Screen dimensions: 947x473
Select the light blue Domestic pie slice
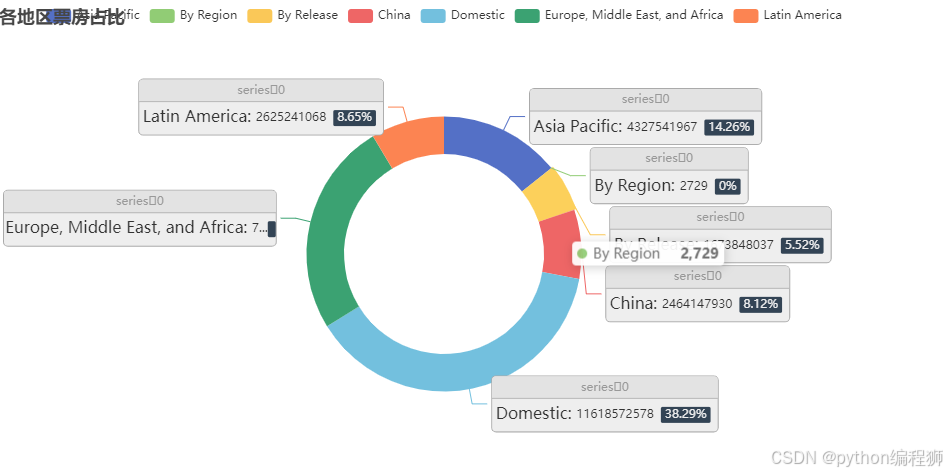(459, 356)
